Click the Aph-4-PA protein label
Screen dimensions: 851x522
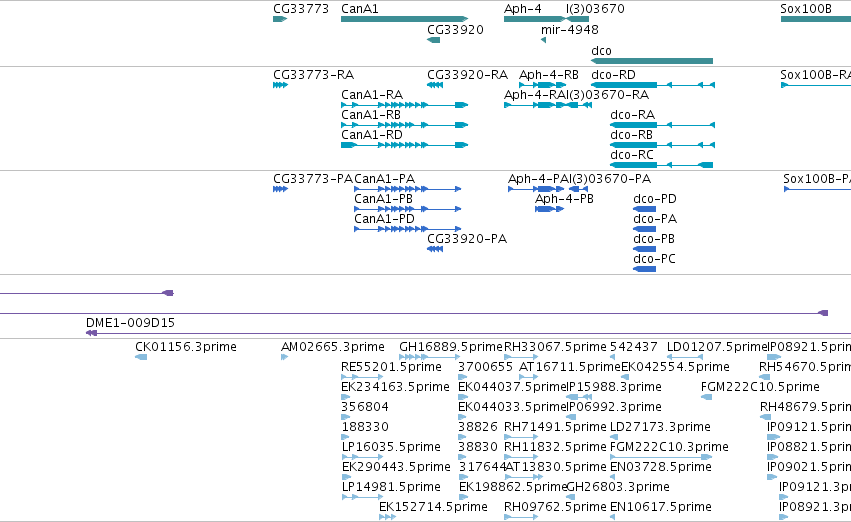(x=537, y=179)
